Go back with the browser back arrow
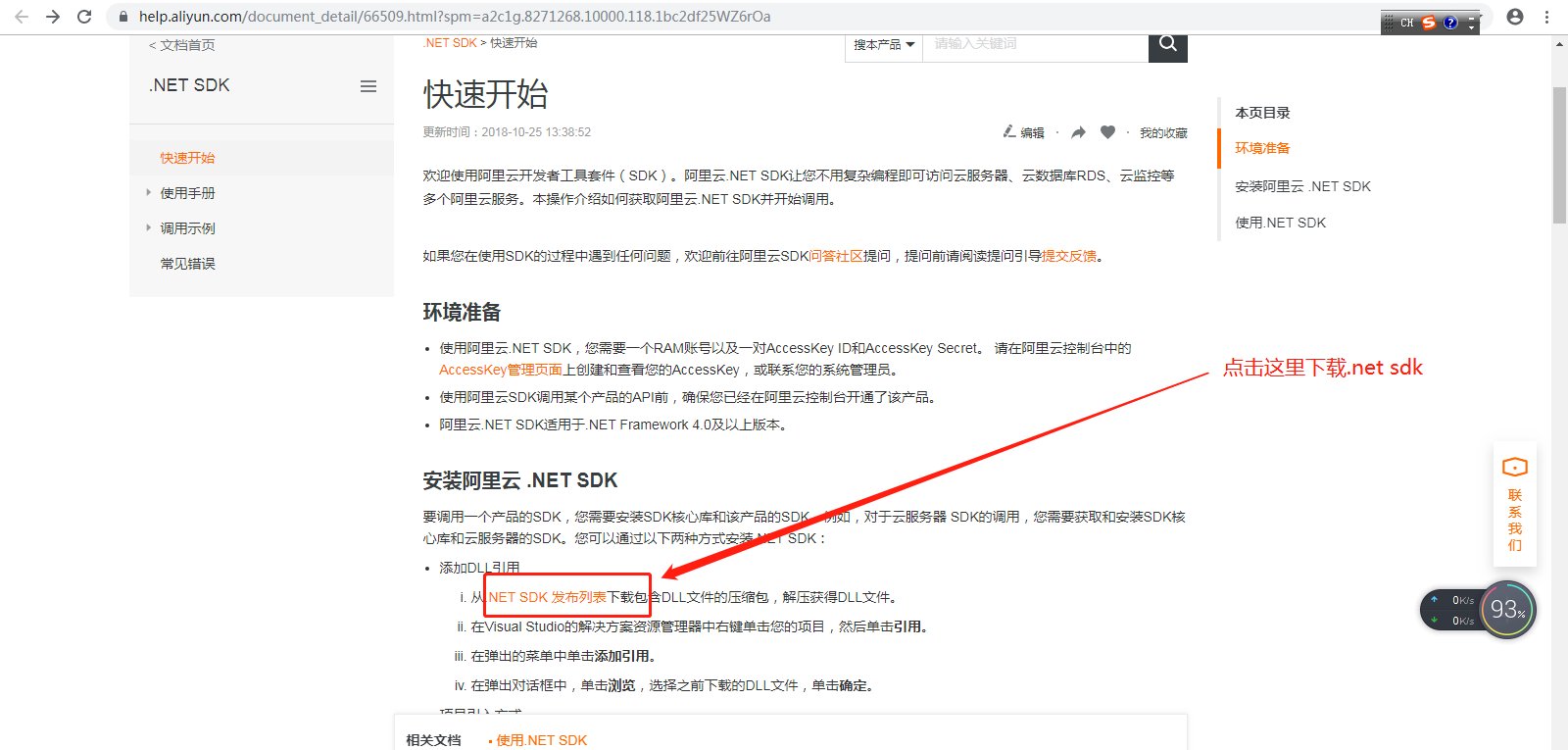1568x750 pixels. pyautogui.click(x=22, y=17)
